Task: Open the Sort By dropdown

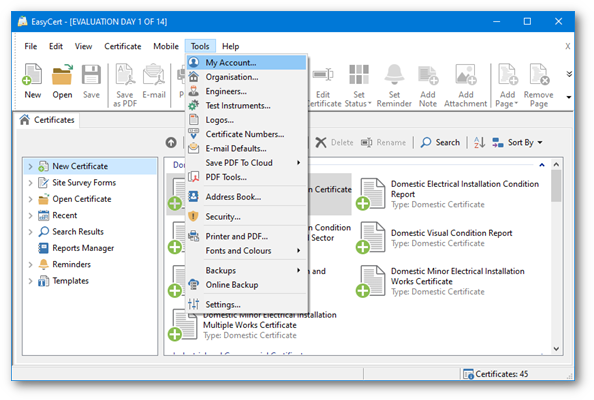Action: tap(517, 142)
